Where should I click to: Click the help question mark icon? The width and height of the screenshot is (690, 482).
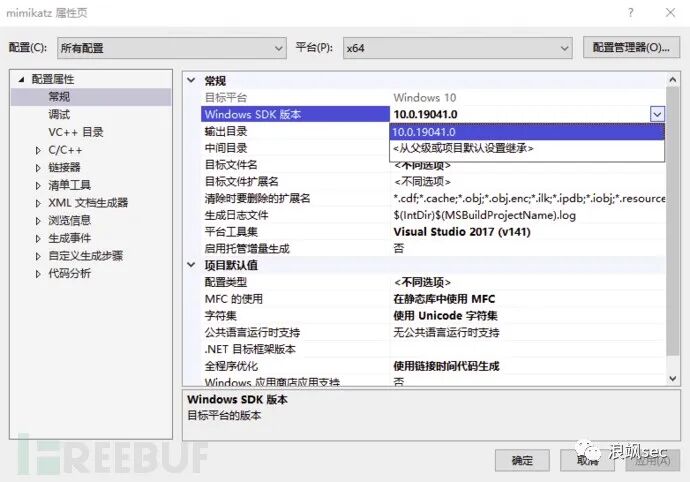coord(631,13)
